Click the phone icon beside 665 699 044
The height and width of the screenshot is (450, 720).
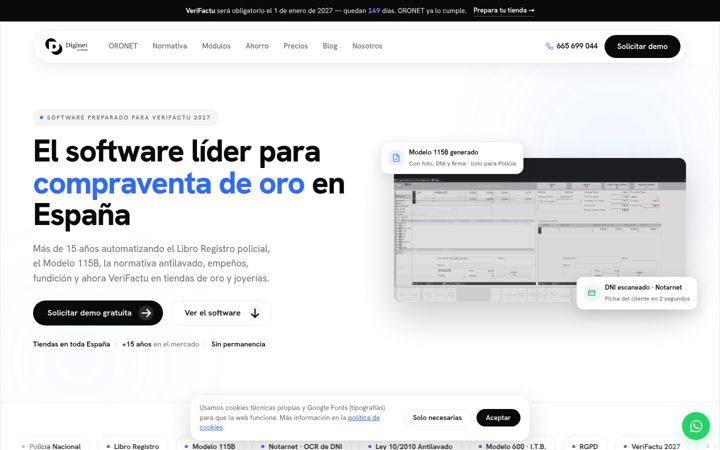tap(549, 46)
